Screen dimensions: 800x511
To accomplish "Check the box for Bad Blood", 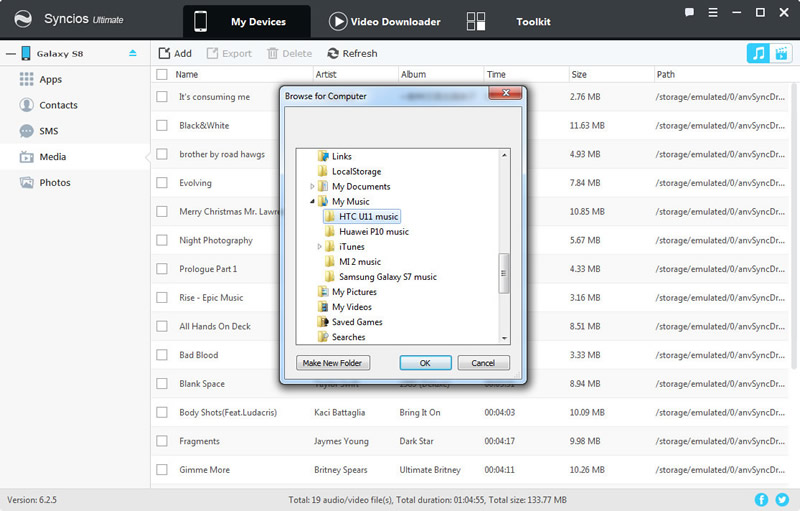I will (x=162, y=355).
